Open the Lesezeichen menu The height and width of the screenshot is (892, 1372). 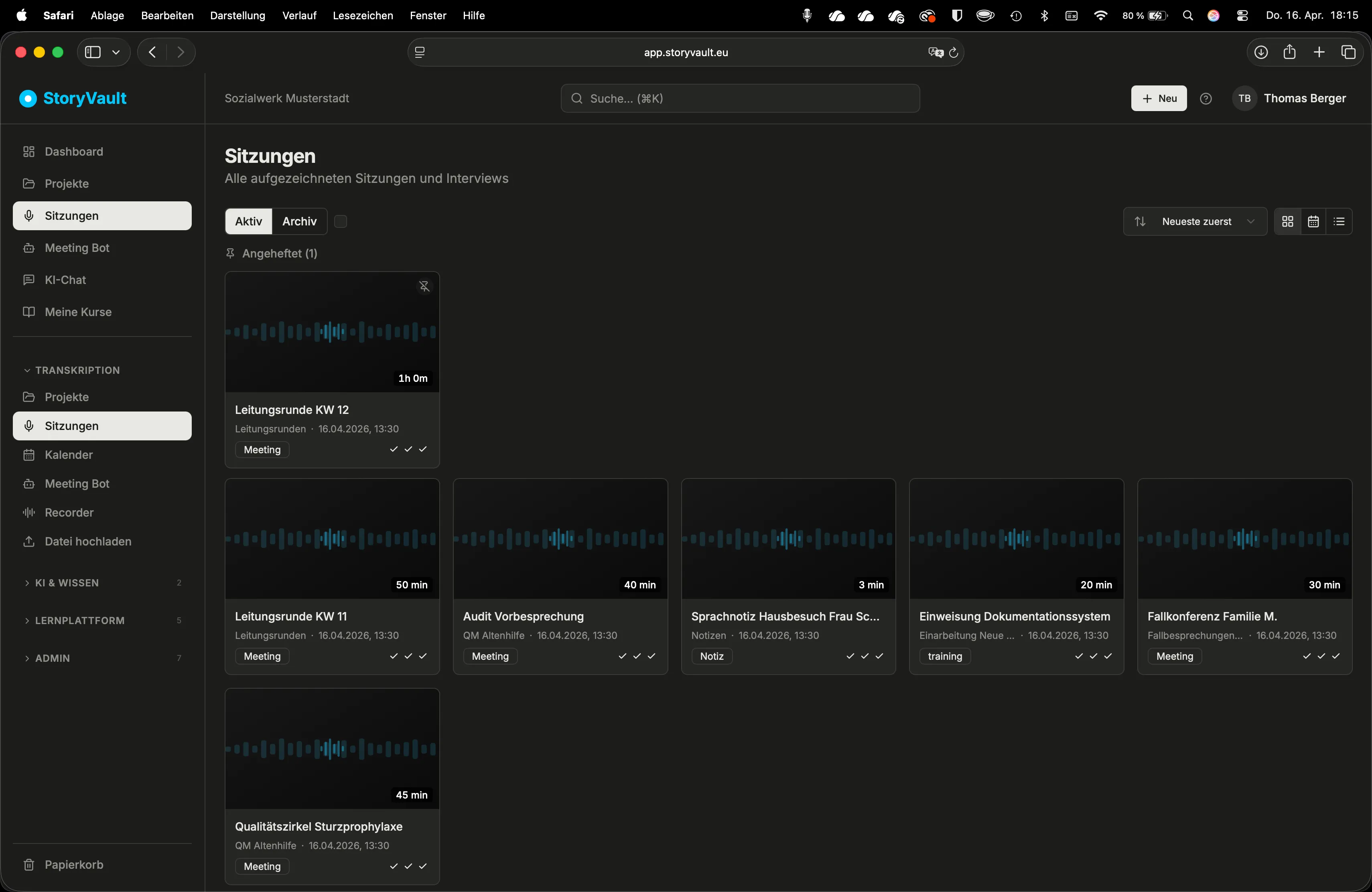click(x=363, y=16)
